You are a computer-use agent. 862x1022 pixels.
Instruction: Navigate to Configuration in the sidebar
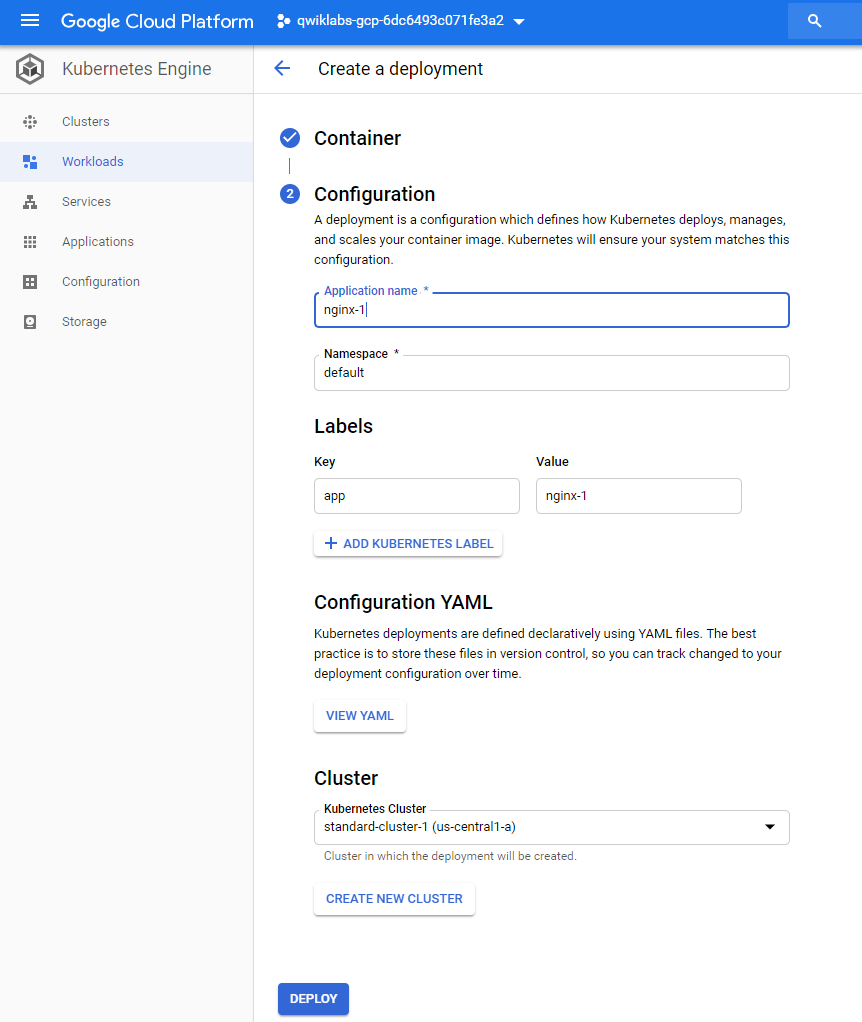click(x=126, y=282)
